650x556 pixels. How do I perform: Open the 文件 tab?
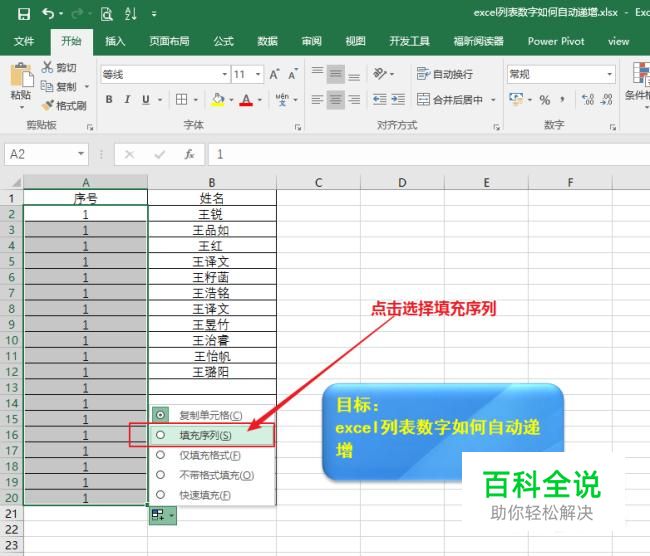tap(24, 41)
